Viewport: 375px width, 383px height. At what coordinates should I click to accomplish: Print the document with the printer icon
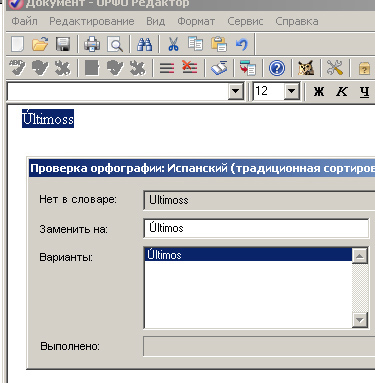click(x=92, y=44)
